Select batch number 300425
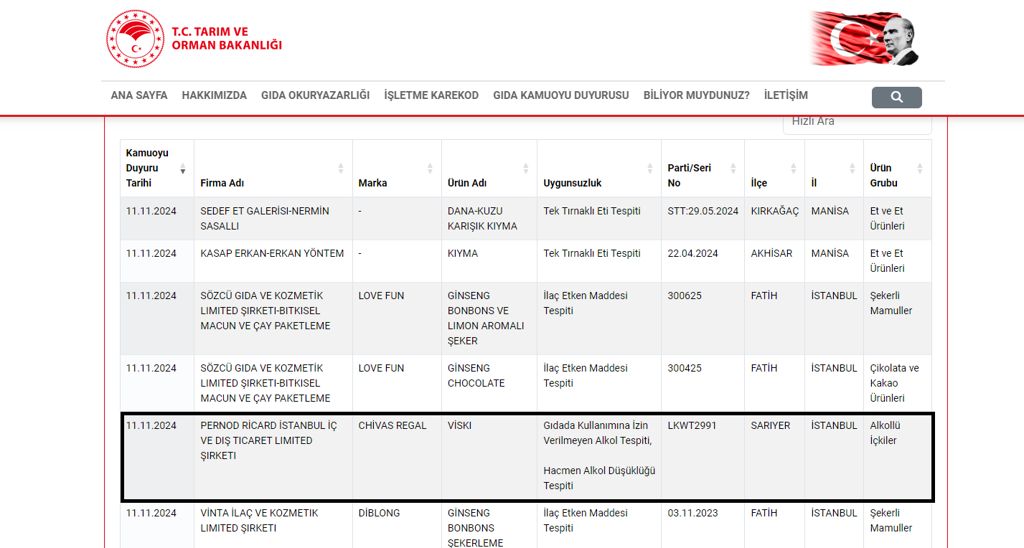Image resolution: width=1024 pixels, height=548 pixels. coord(684,368)
